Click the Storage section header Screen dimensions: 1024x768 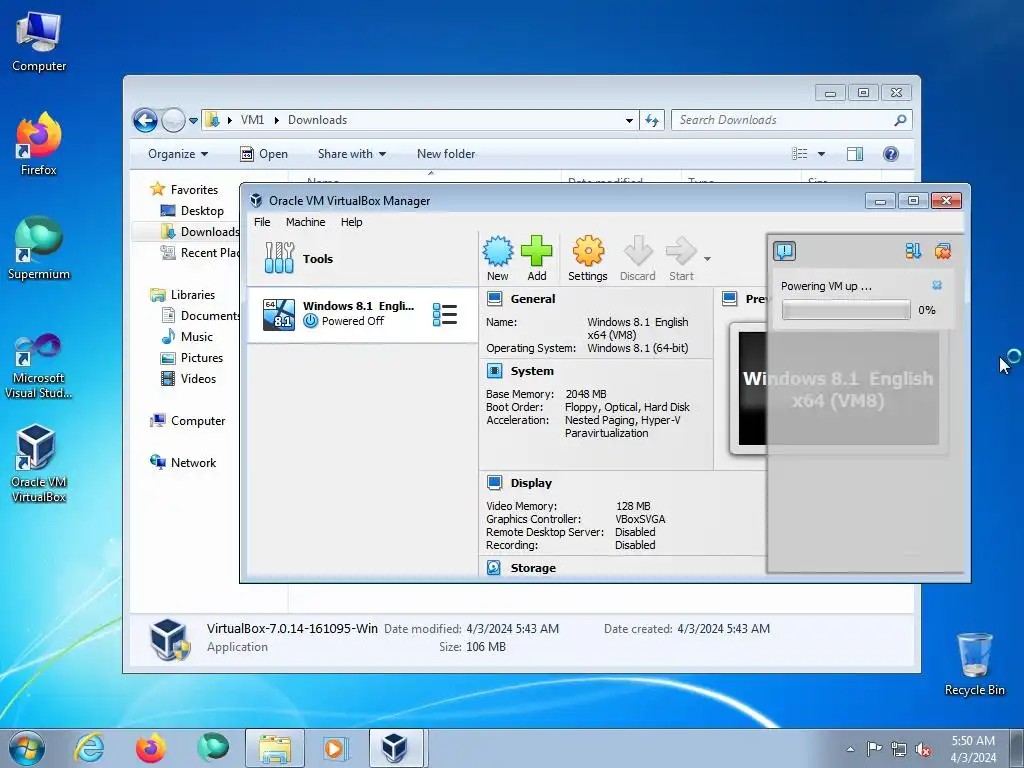pos(533,568)
